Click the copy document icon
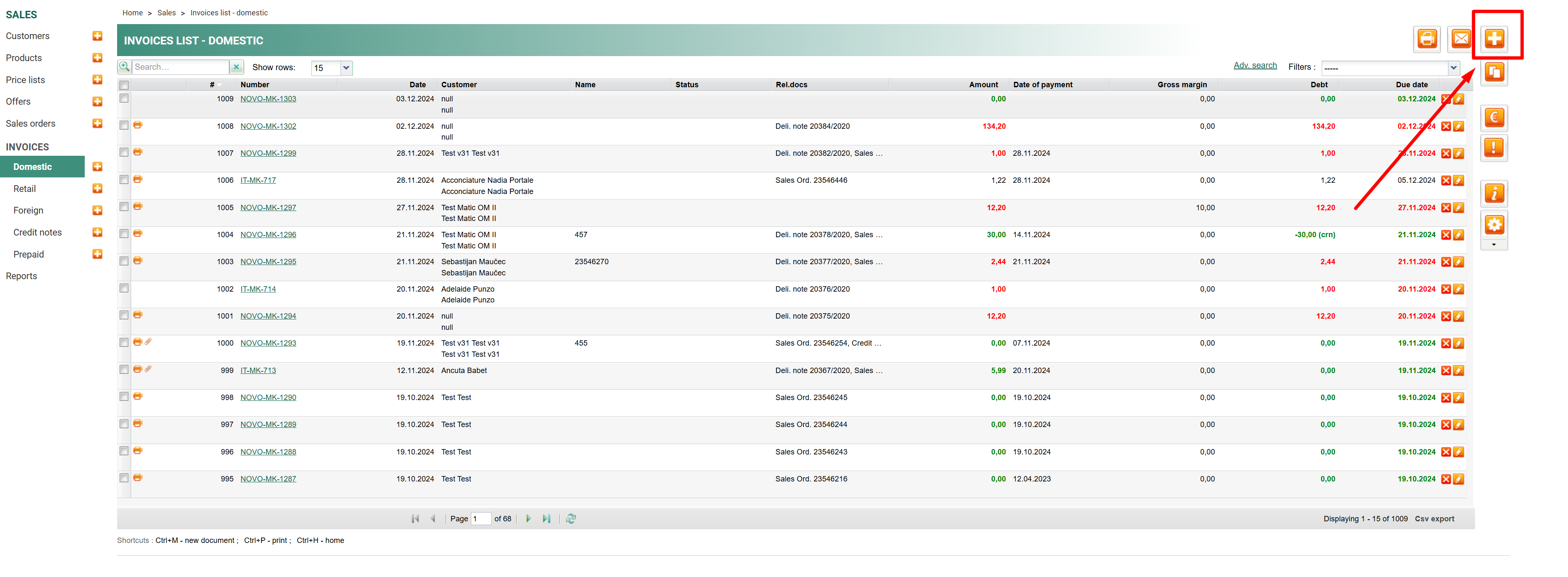Screen dimensions: 1568x577 click(1494, 72)
